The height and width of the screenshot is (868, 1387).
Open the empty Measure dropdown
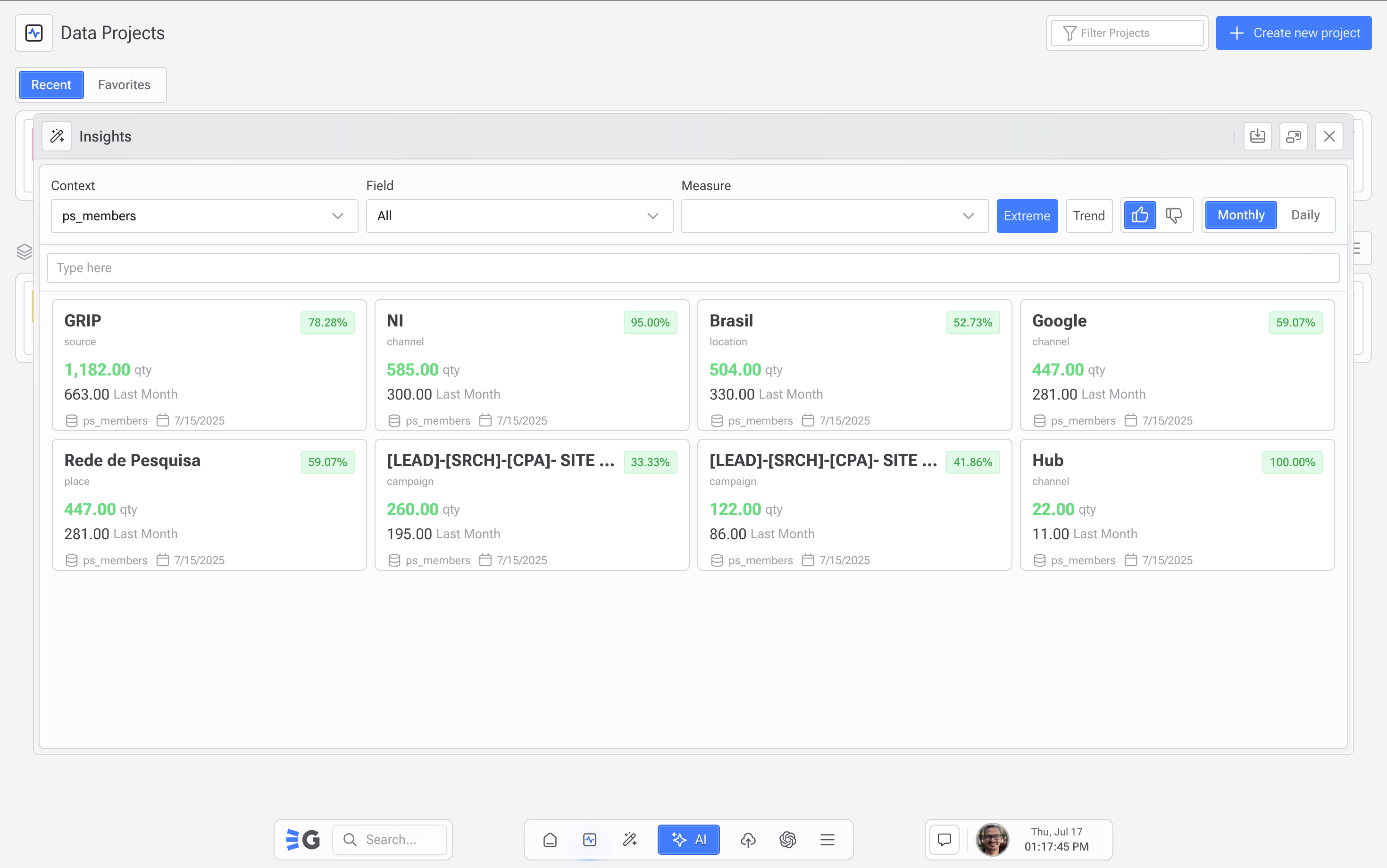click(x=834, y=216)
